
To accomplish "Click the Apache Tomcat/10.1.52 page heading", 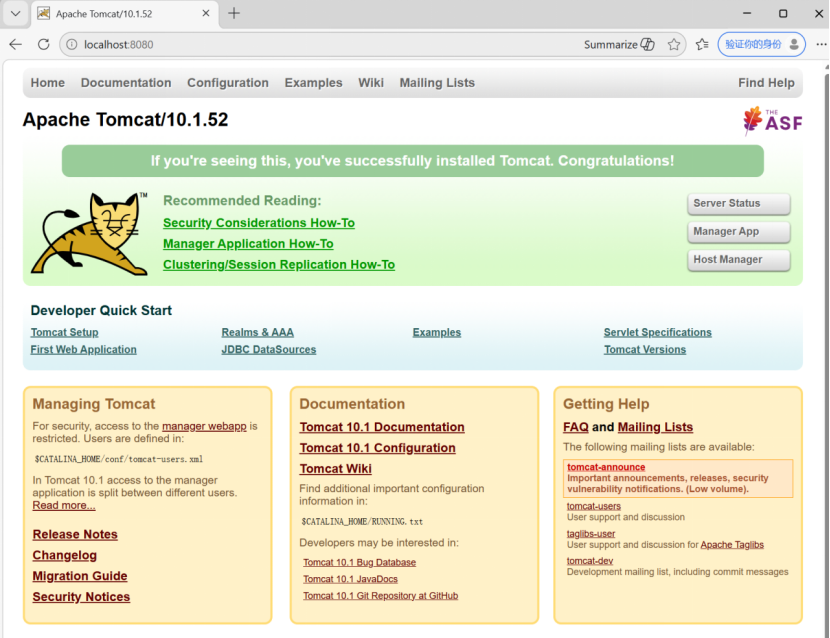I will point(125,120).
